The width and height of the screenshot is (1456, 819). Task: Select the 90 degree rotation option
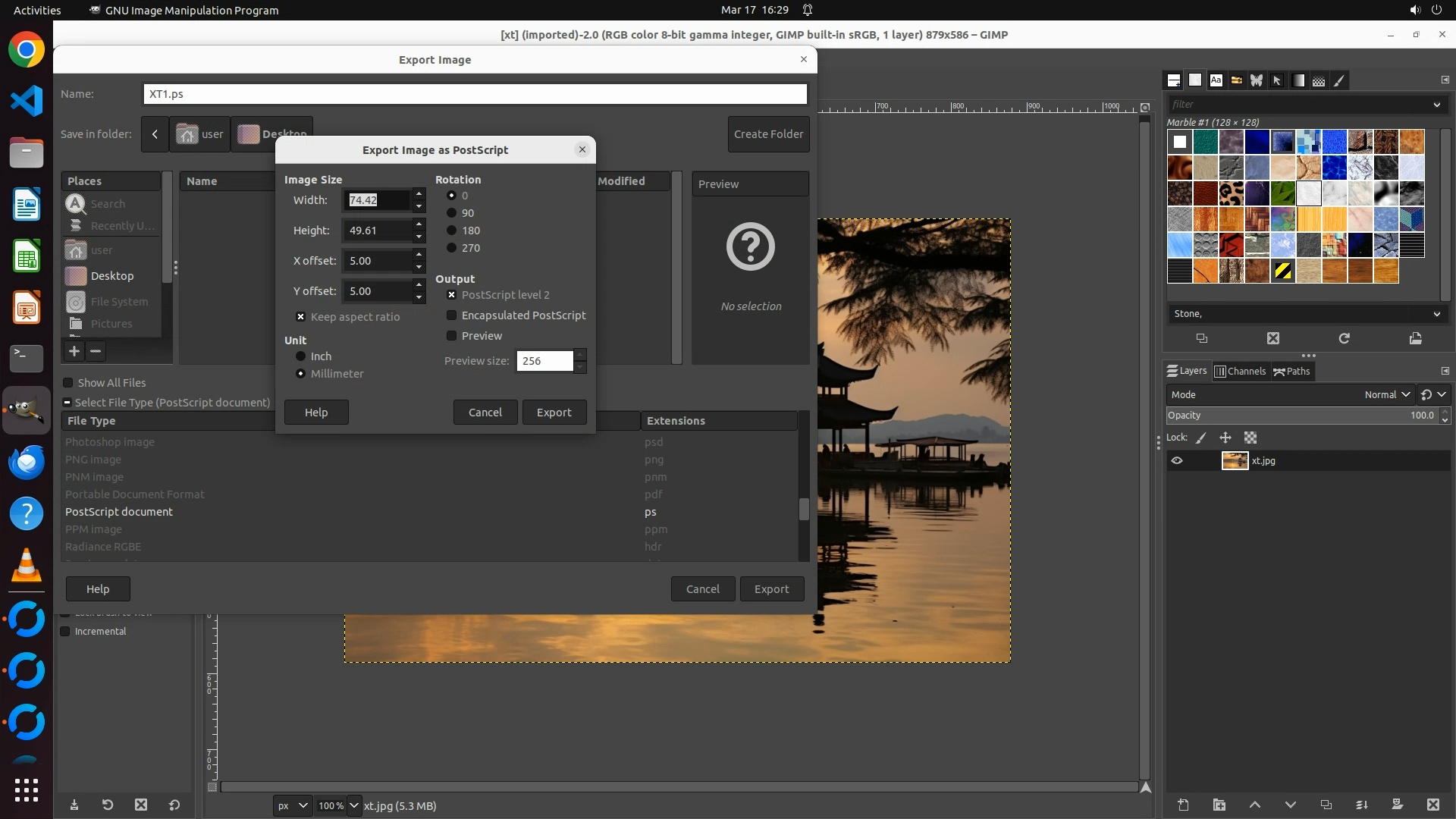[x=452, y=213]
